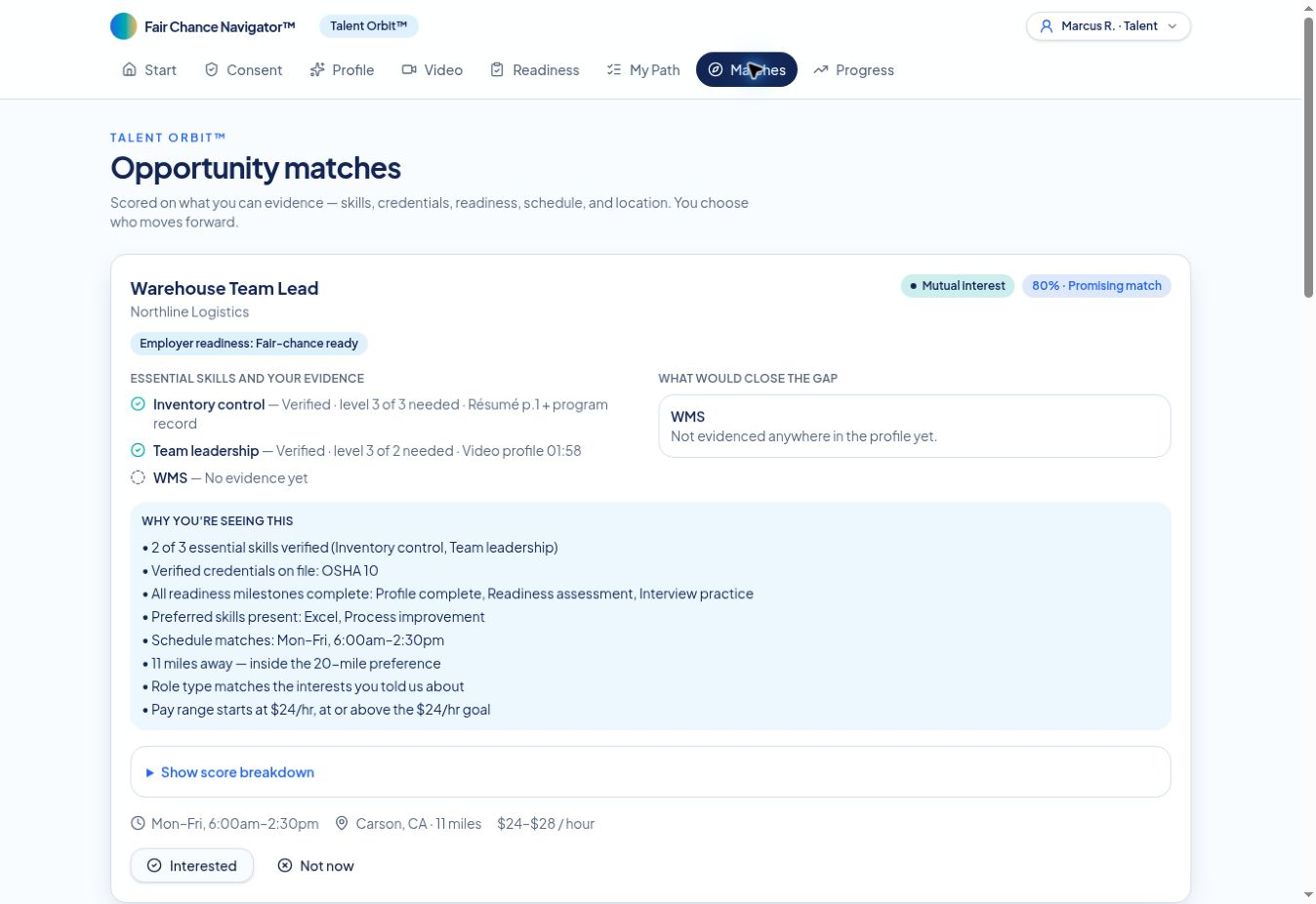Select the Readiness tab
The image size is (1316, 904).
535,69
